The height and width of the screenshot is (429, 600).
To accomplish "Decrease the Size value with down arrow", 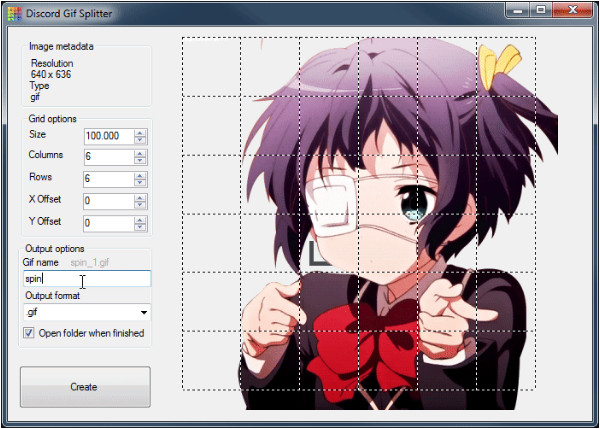I will coord(140,140).
